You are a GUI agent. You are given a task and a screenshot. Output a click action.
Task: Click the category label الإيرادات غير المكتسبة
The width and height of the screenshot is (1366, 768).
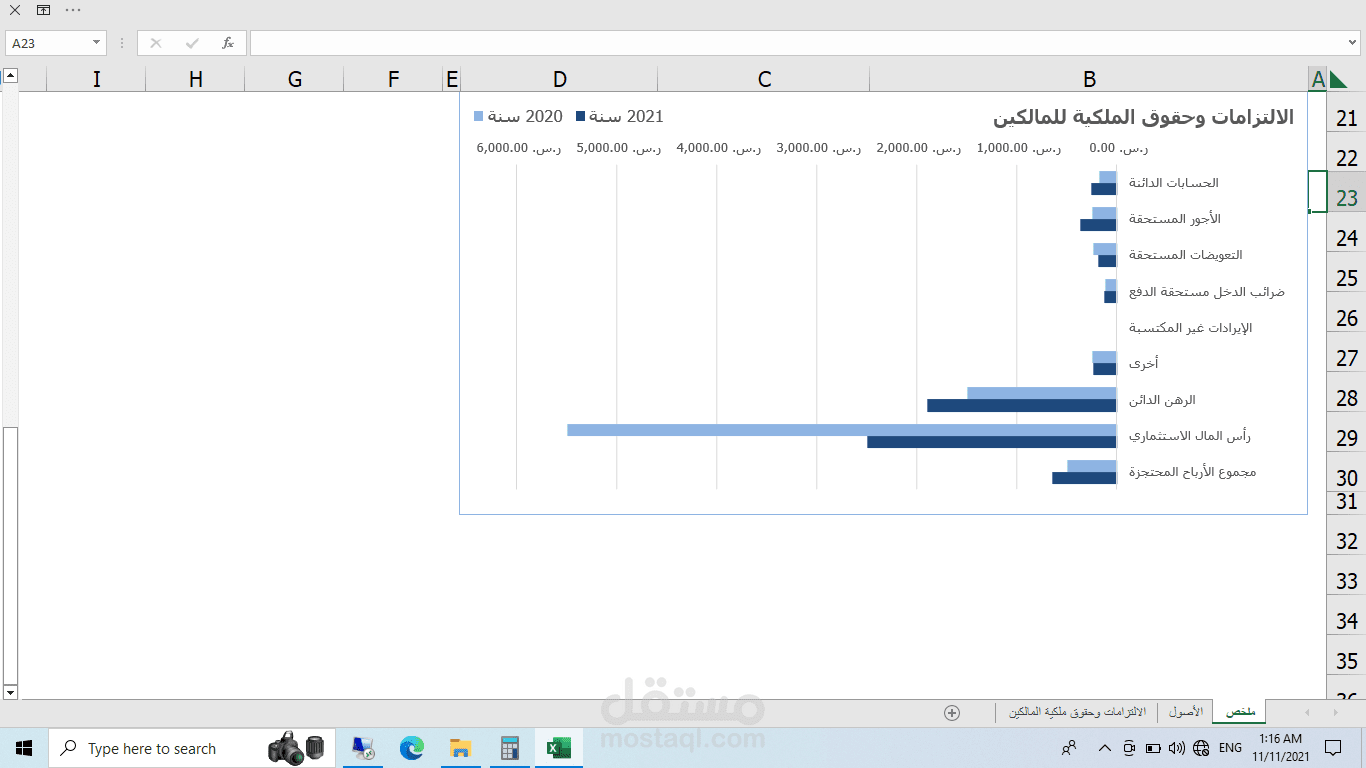pyautogui.click(x=1190, y=328)
